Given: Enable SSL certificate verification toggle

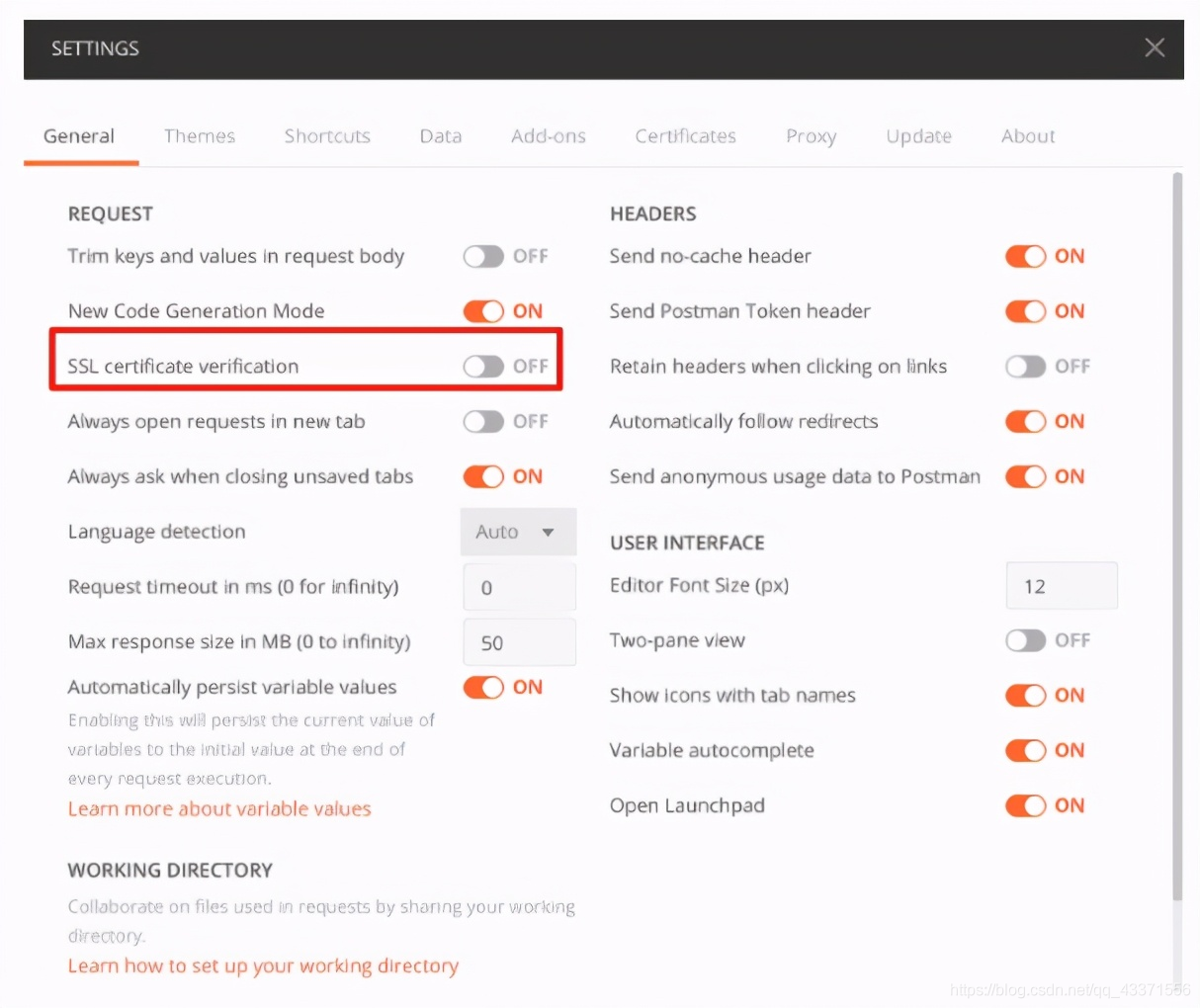Looking at the screenshot, I should 483,367.
